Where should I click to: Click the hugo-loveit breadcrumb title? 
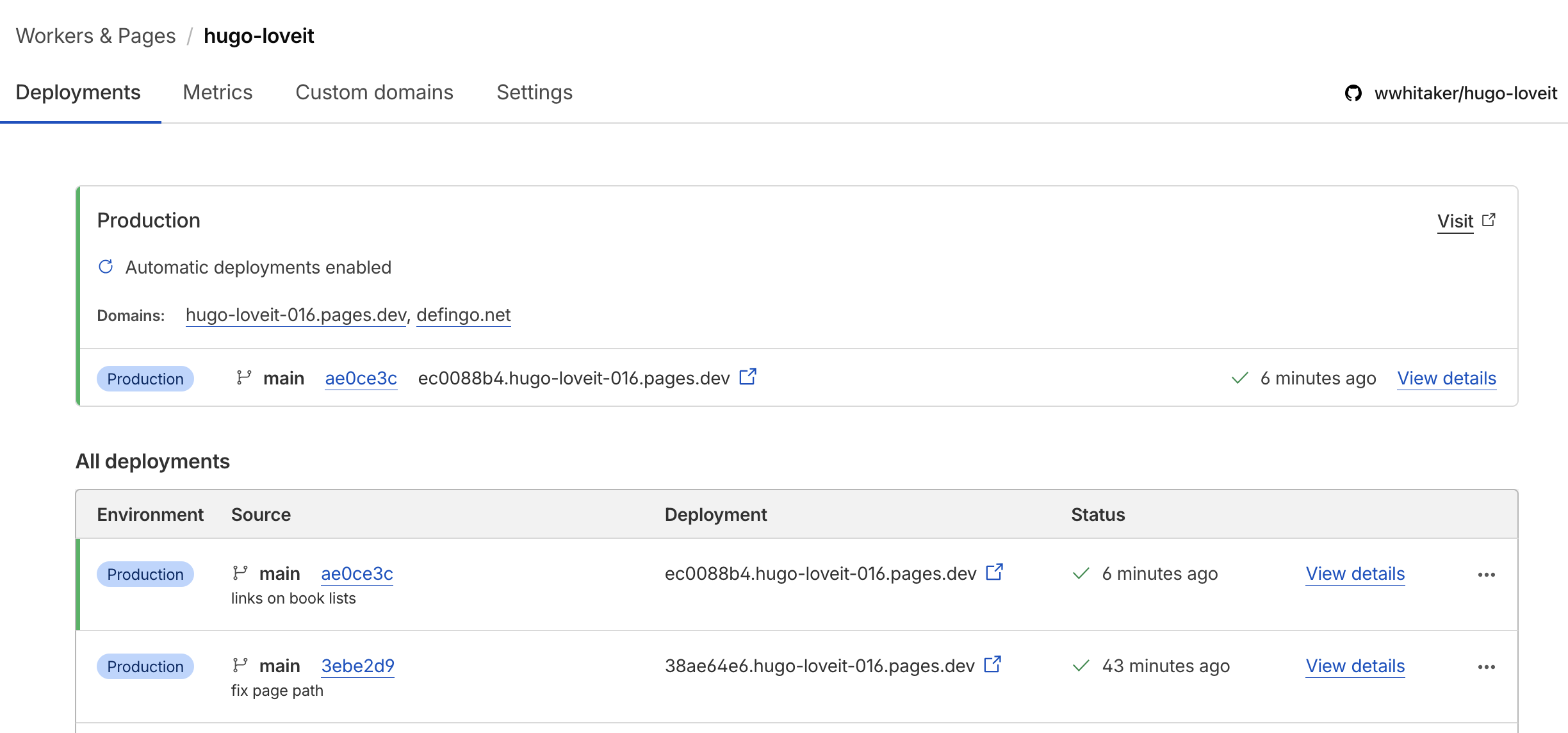[259, 36]
